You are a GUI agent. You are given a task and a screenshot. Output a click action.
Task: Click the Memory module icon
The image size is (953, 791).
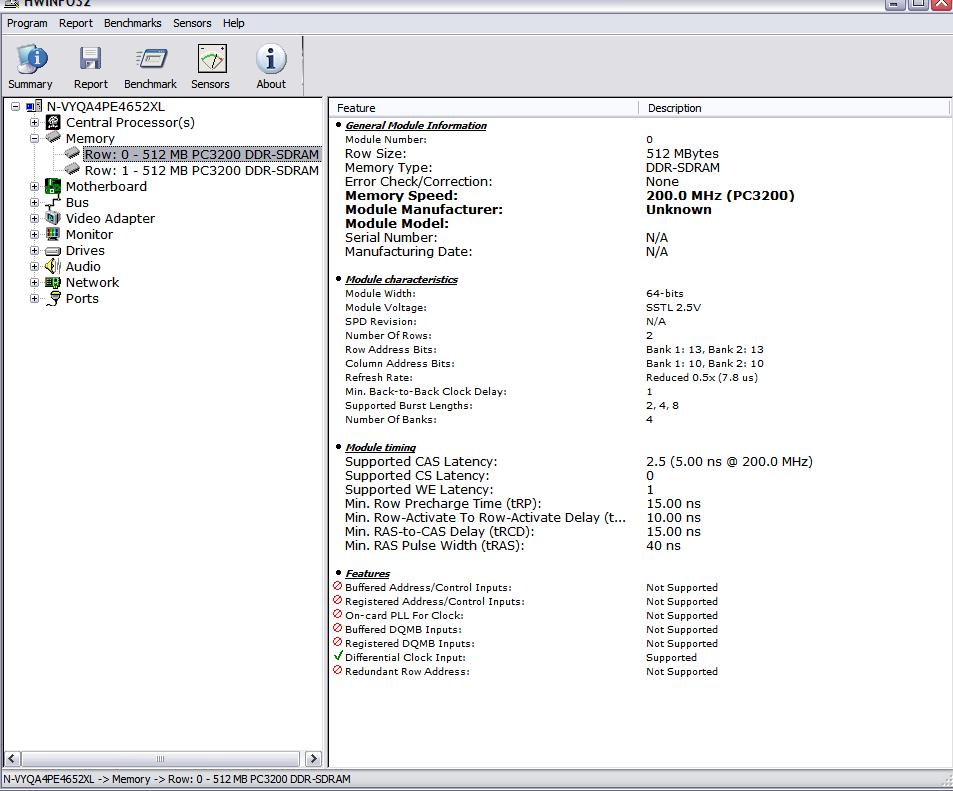(53, 137)
